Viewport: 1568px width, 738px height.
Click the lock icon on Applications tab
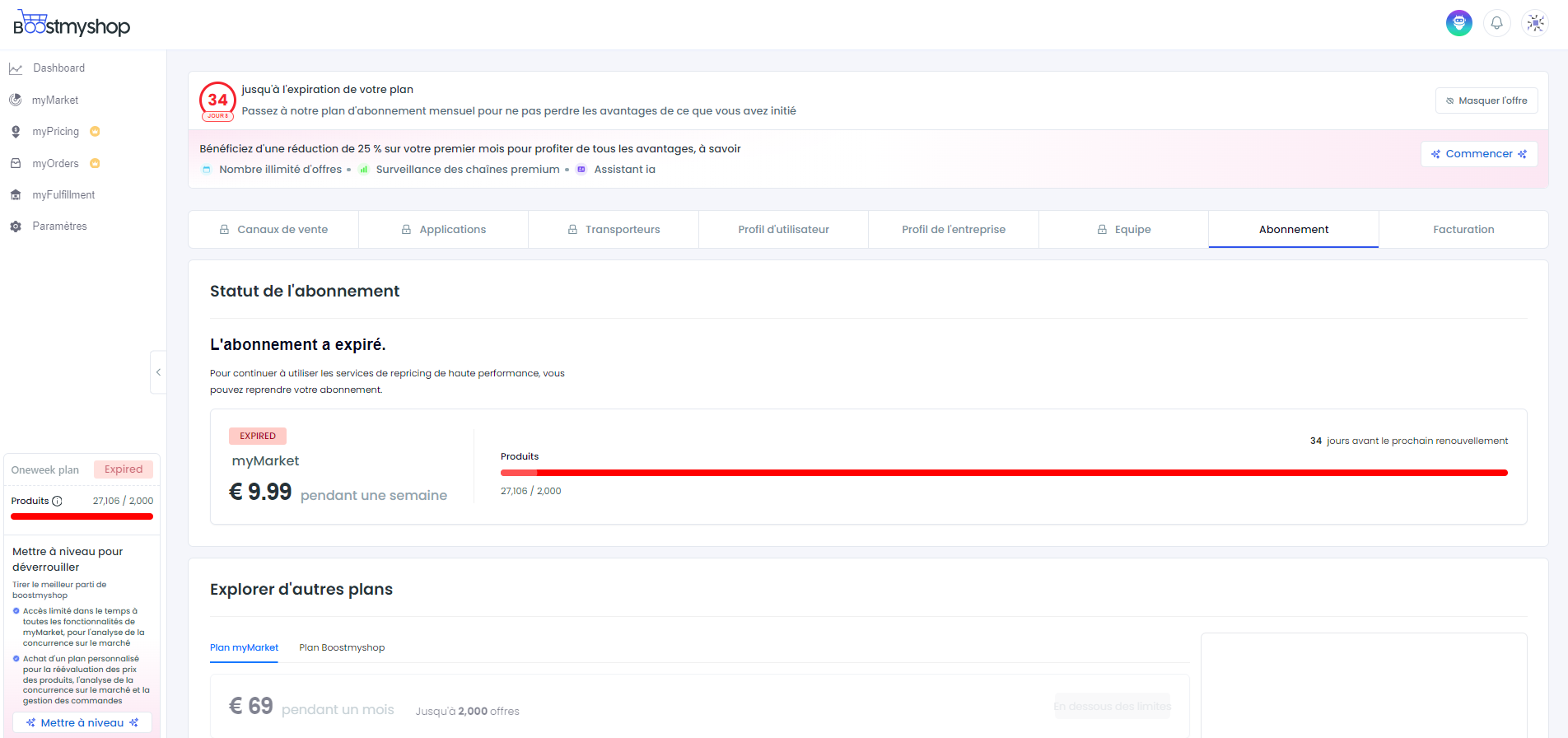point(406,230)
